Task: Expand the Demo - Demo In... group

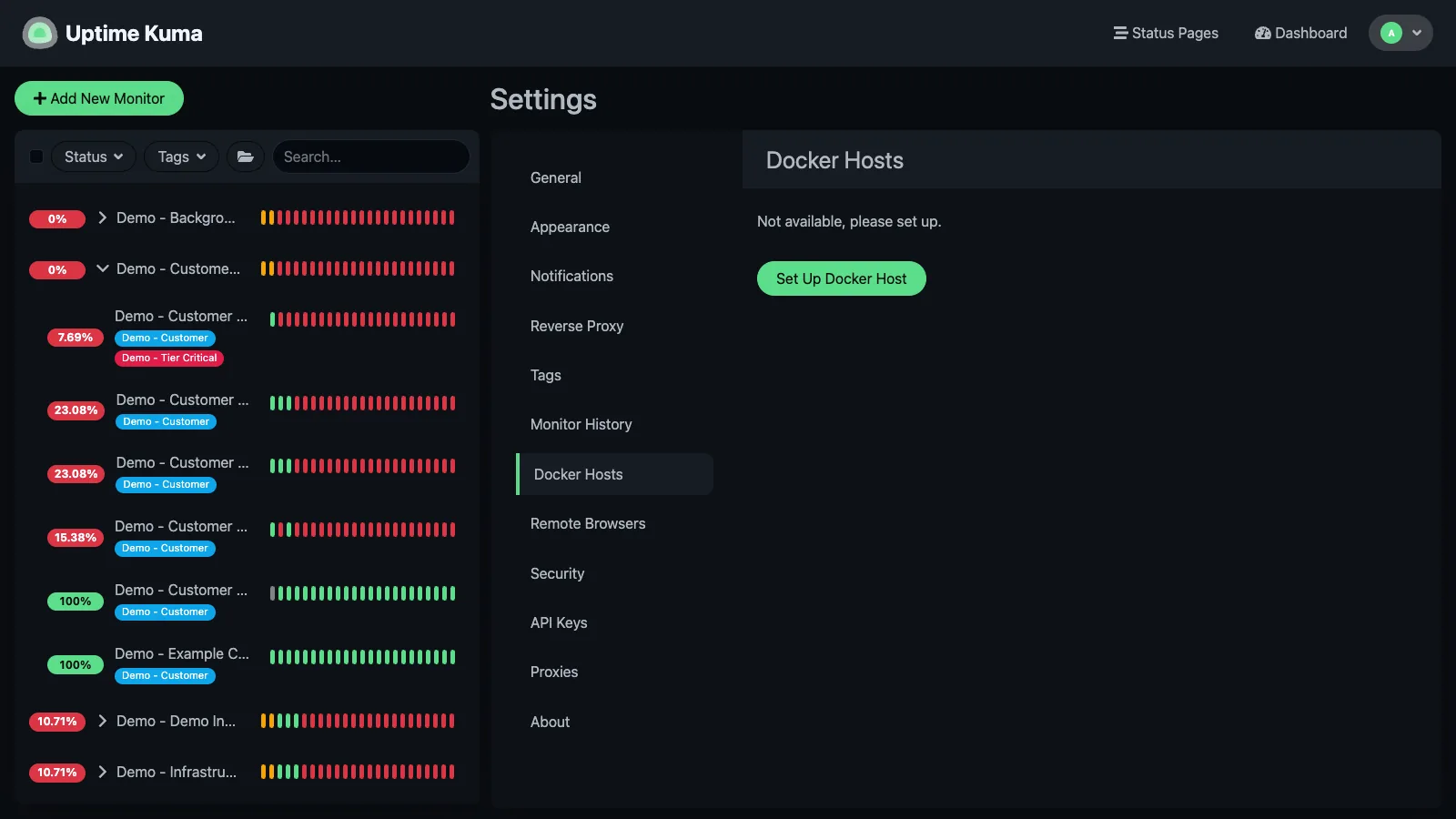Action: (x=103, y=721)
